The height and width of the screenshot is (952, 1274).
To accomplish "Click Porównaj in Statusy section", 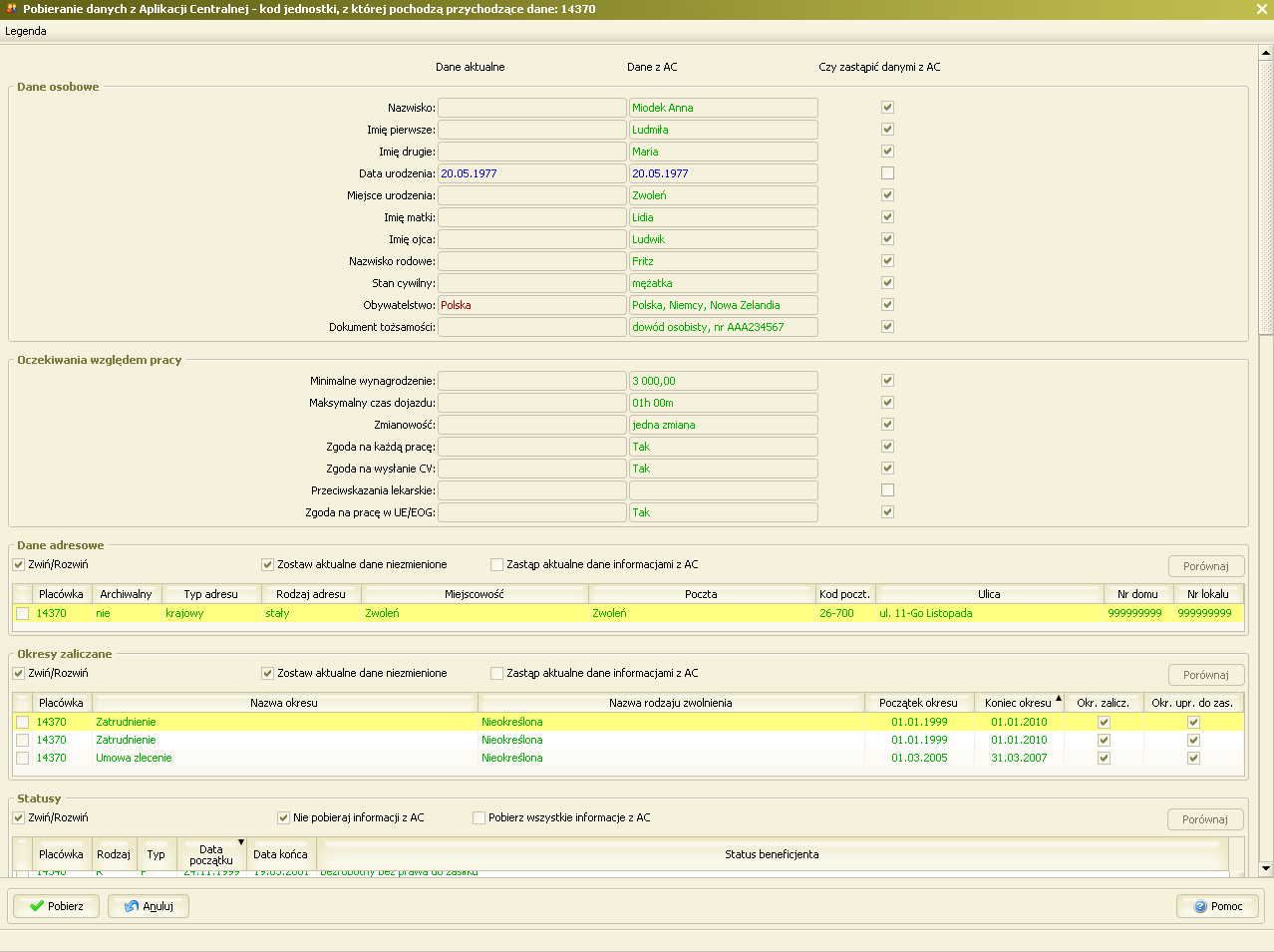I will point(1205,819).
